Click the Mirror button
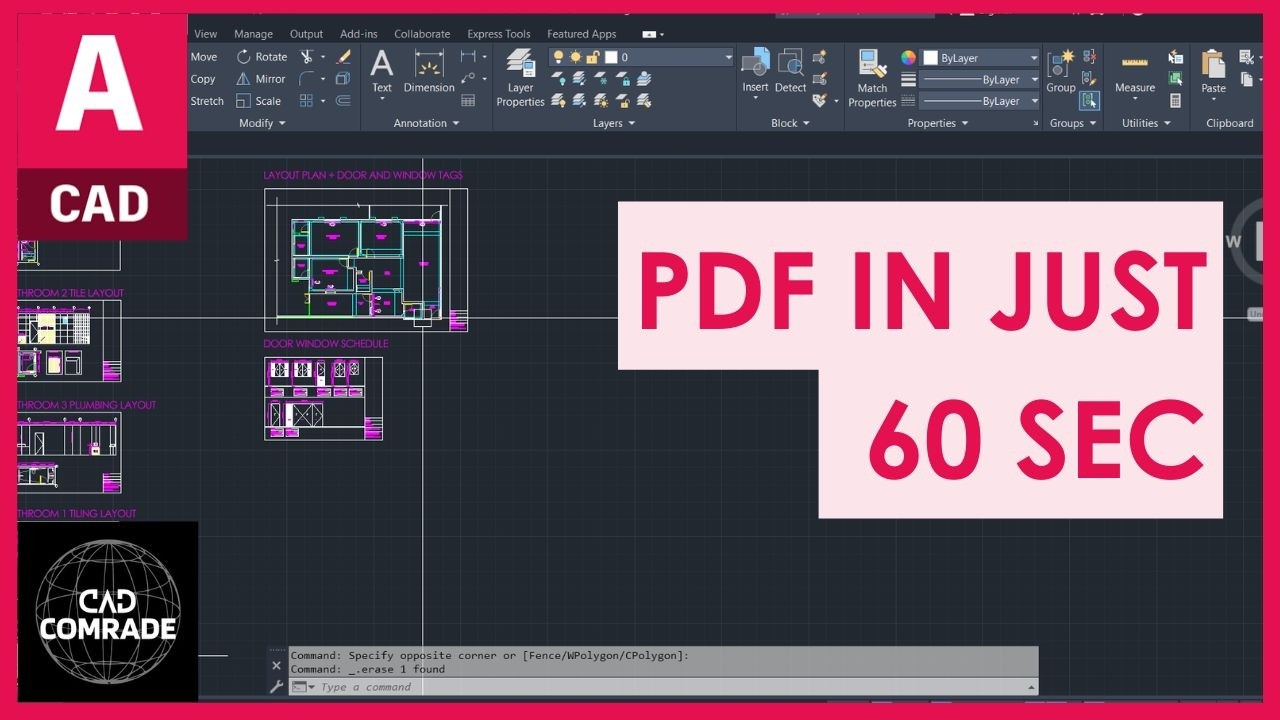This screenshot has width=1280, height=720. 260,79
